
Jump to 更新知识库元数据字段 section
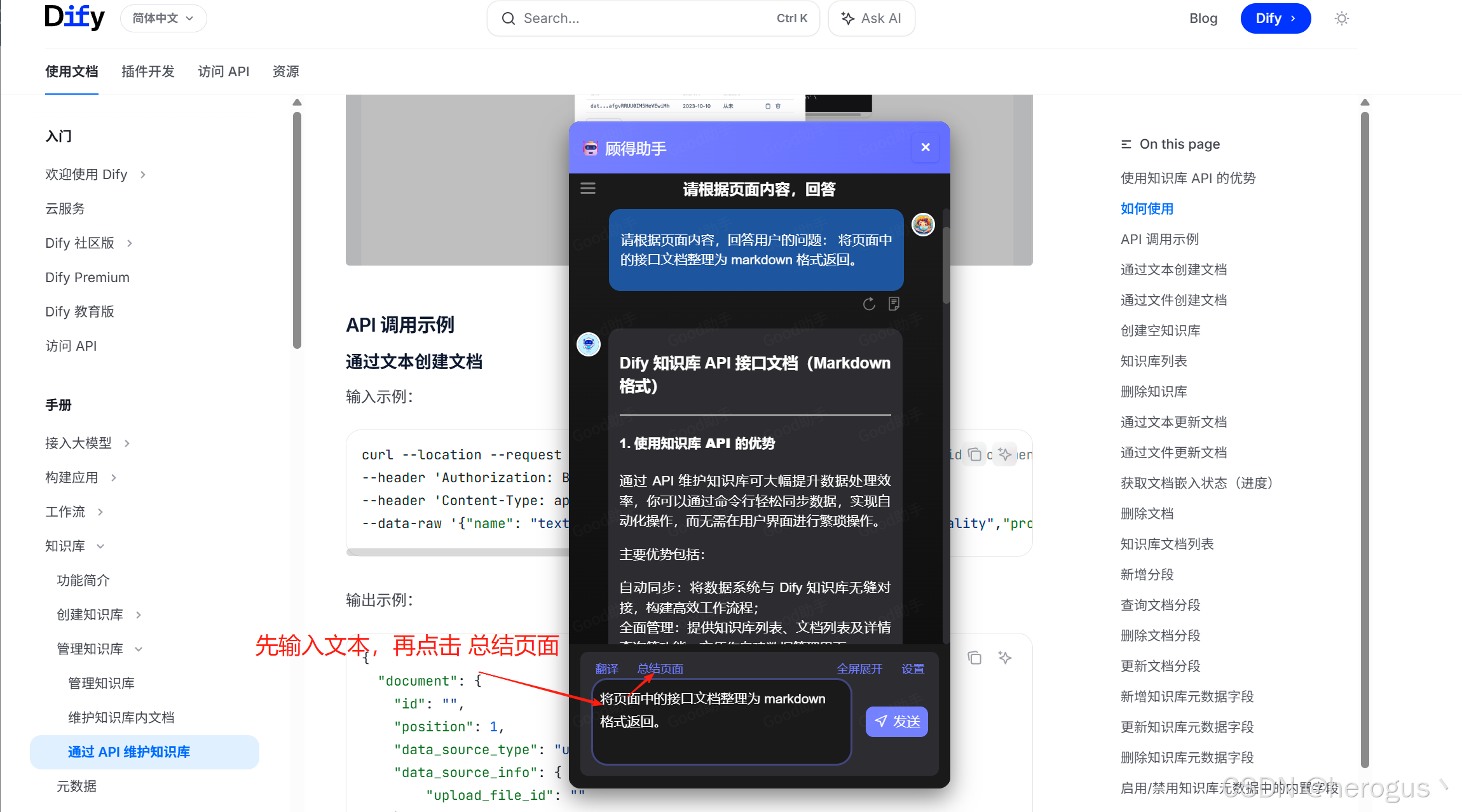point(1187,727)
